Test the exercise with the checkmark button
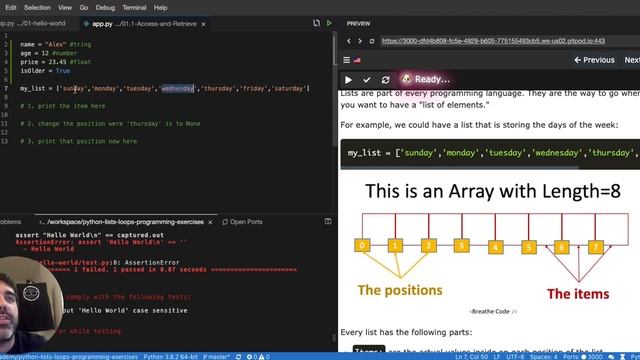Screen dimensions: 640x360 pyautogui.click(x=367, y=80)
